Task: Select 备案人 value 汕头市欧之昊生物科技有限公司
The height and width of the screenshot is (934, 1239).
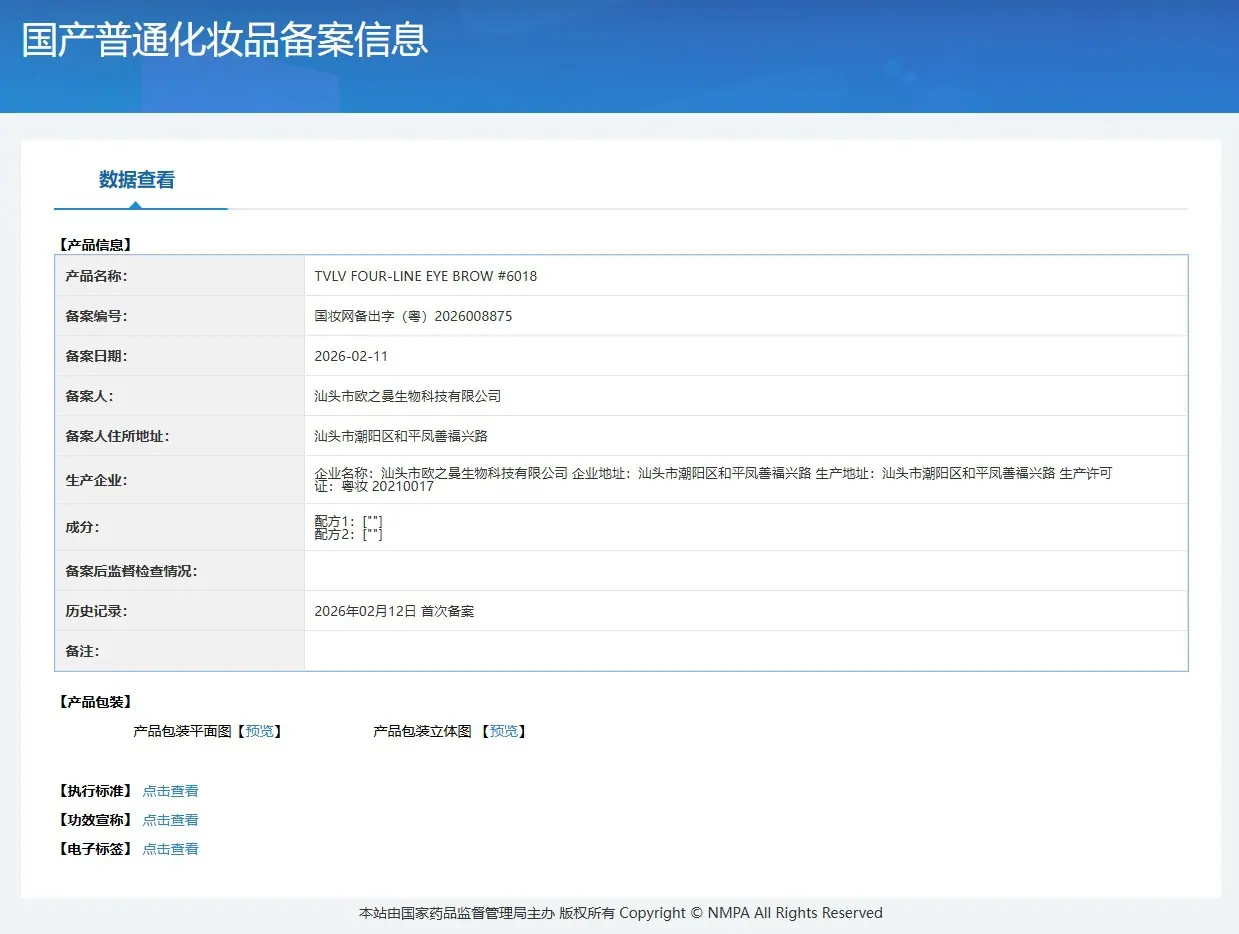Action: click(x=407, y=396)
